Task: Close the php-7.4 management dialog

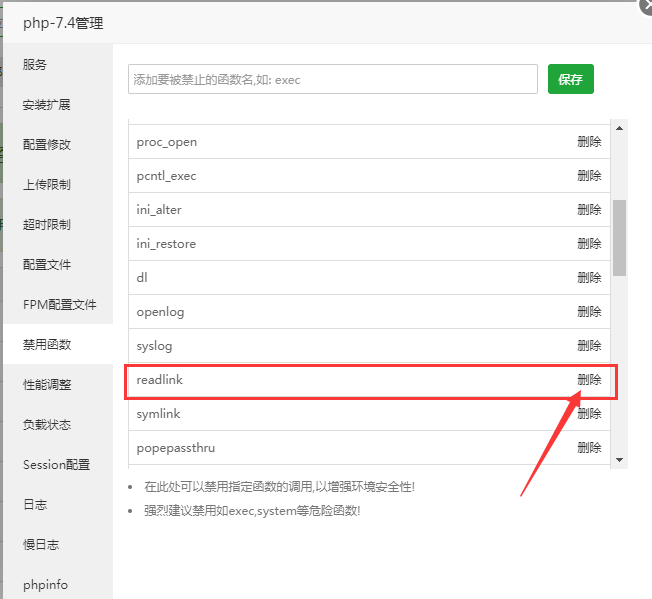Action: tap(645, 5)
